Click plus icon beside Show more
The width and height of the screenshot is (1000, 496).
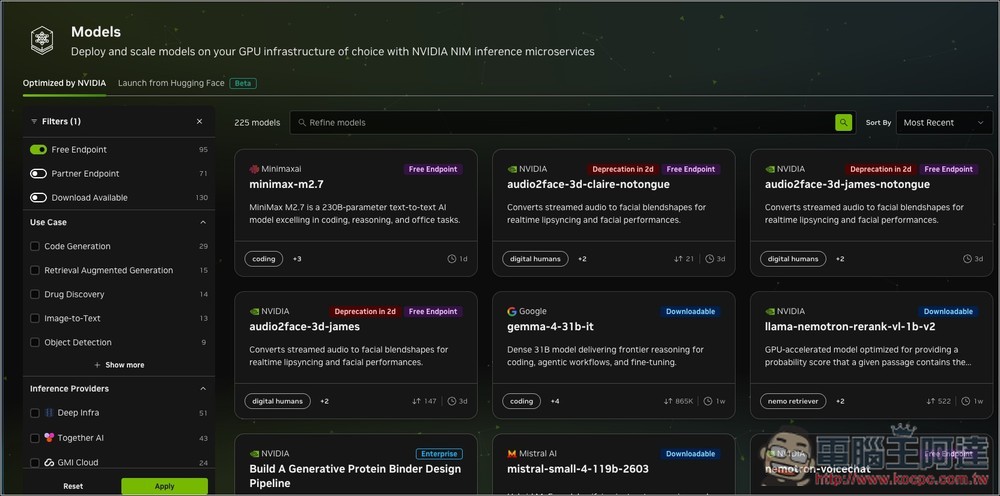tap(97, 365)
